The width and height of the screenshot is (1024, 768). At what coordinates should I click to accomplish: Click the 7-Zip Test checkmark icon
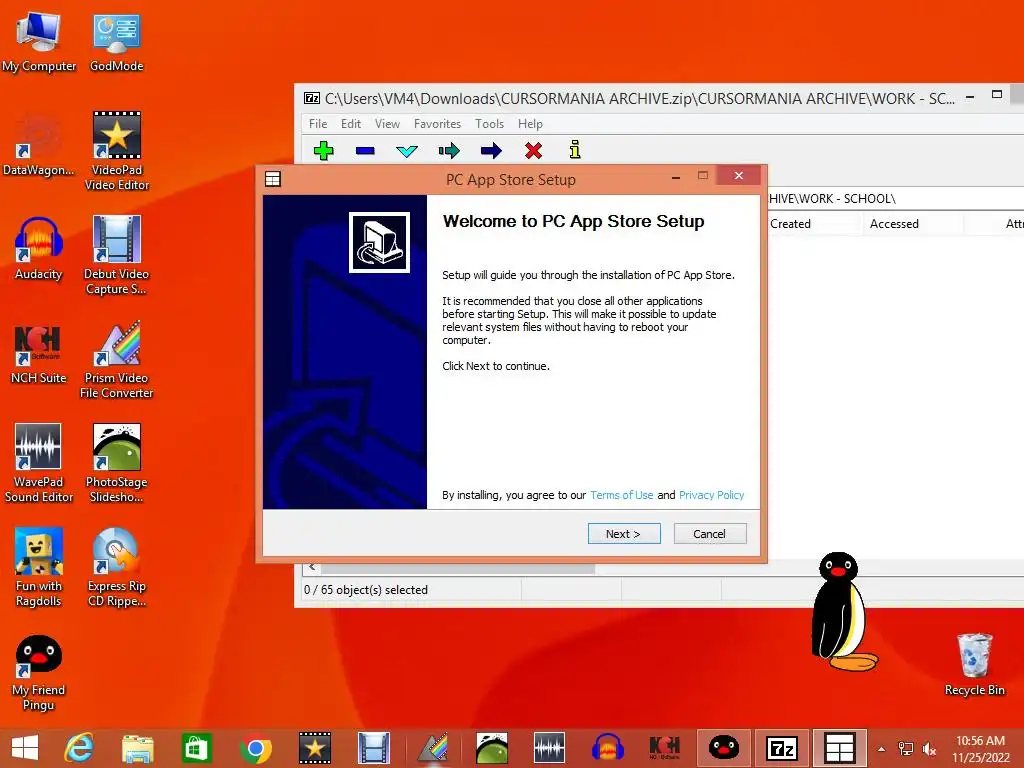pyautogui.click(x=407, y=152)
